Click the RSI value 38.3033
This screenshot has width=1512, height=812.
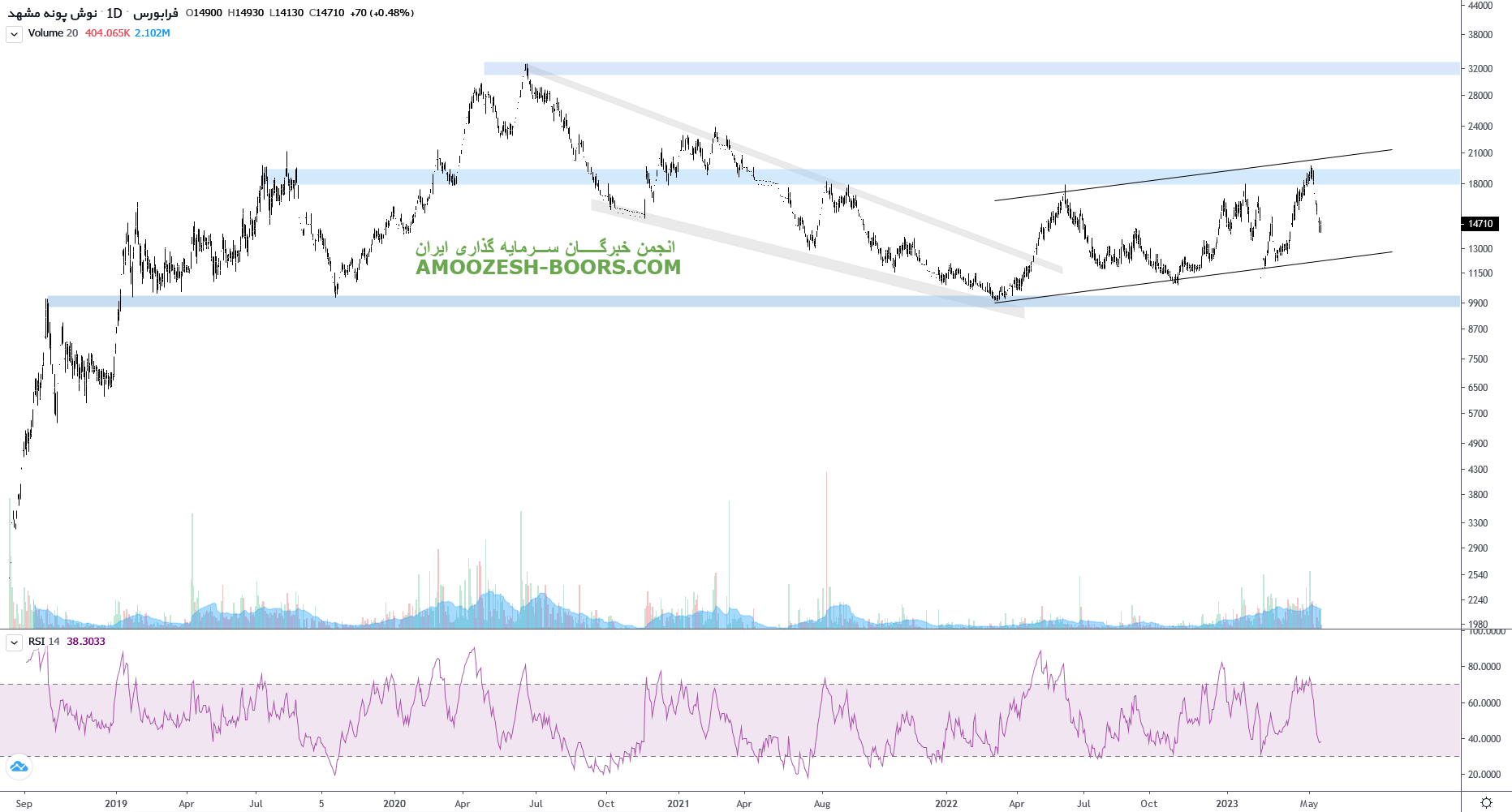click(x=86, y=642)
